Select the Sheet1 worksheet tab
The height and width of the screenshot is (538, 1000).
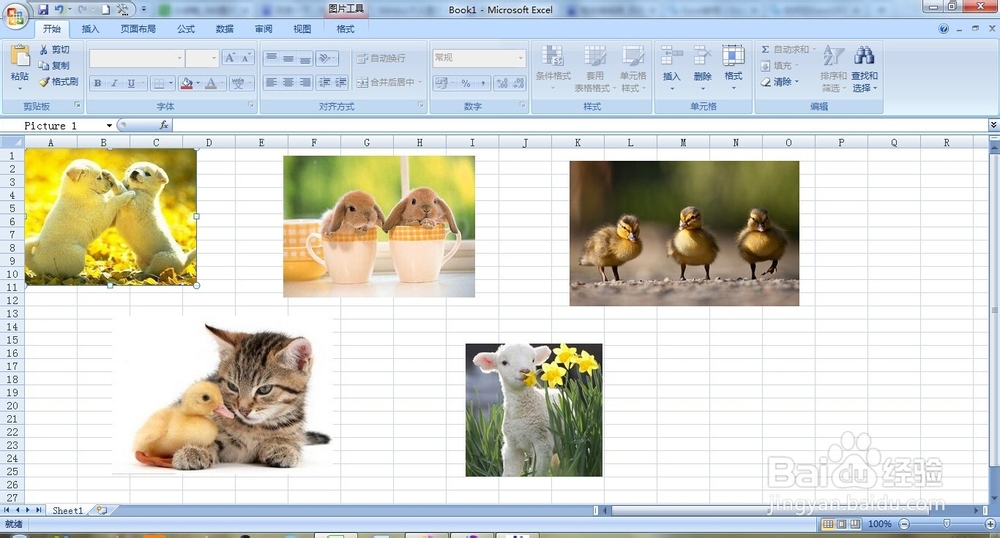coord(67,511)
